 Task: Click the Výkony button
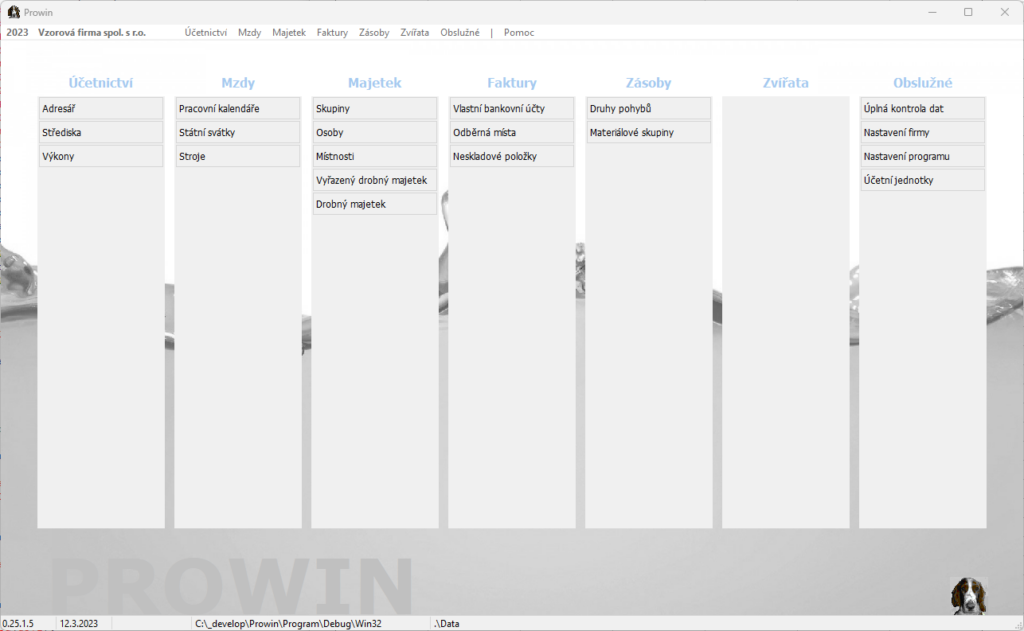pyautogui.click(x=101, y=156)
